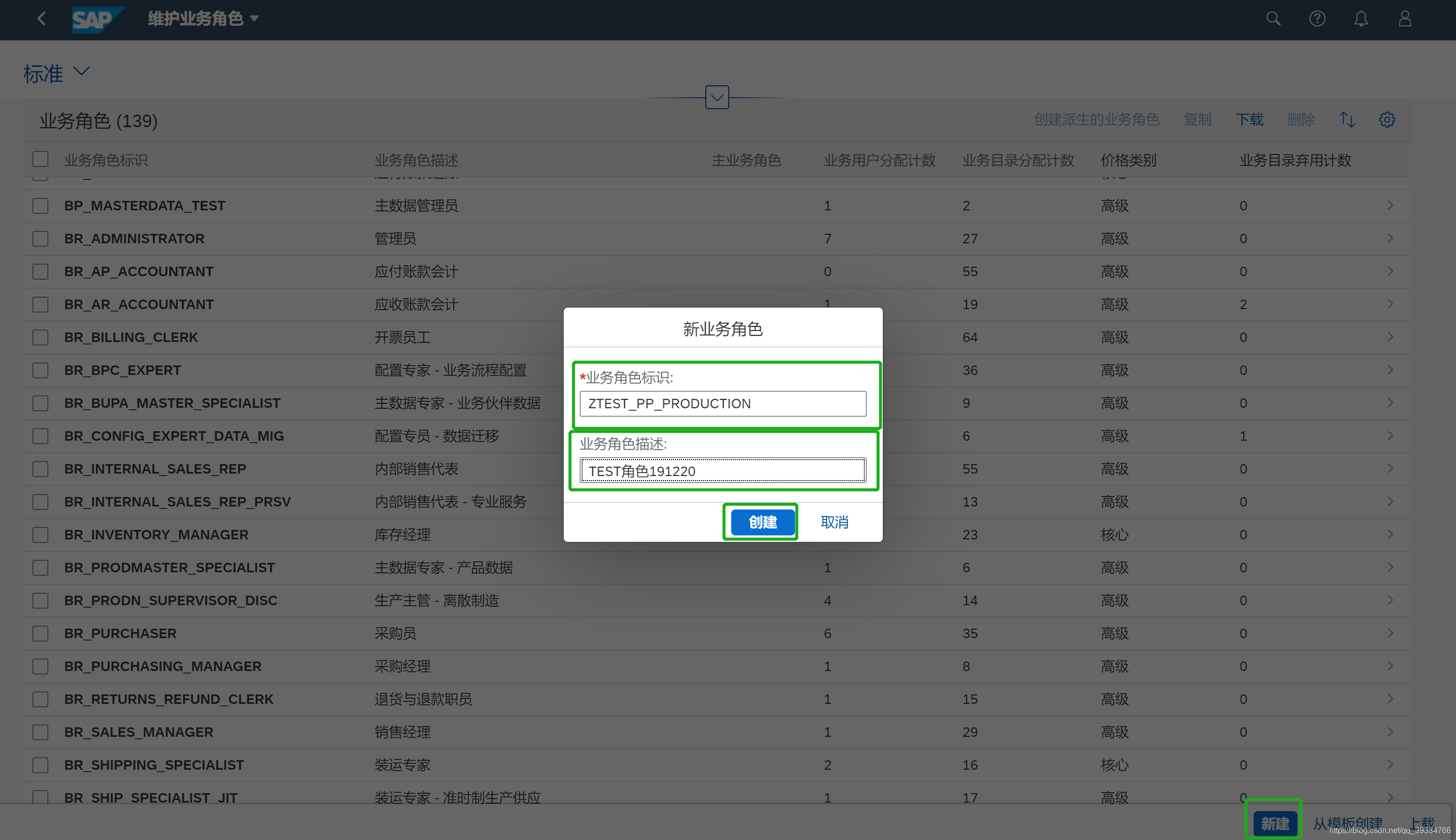Open the search magnifier icon
1456x840 pixels.
[x=1273, y=19]
